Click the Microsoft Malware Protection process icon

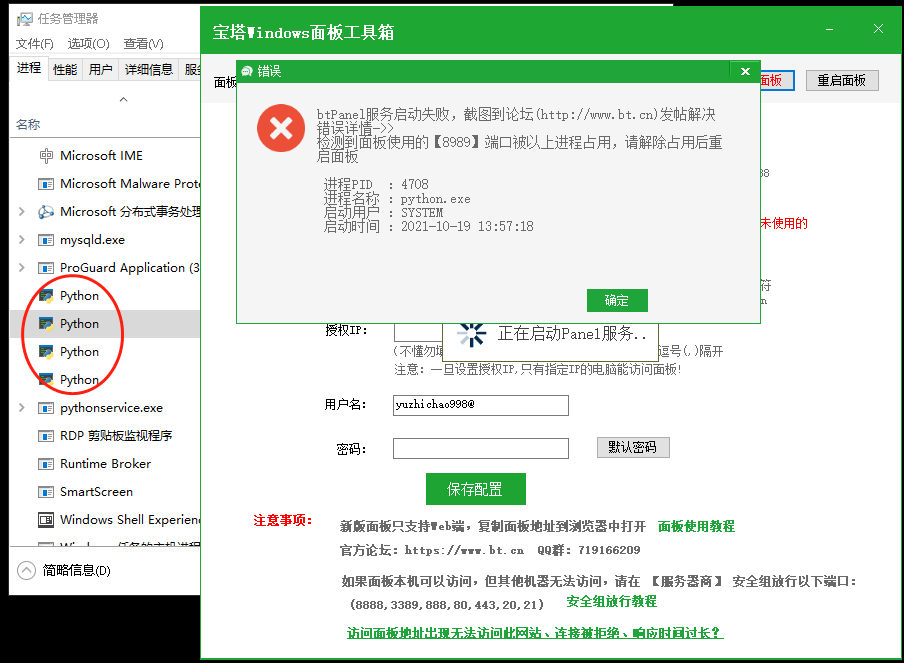pos(46,184)
